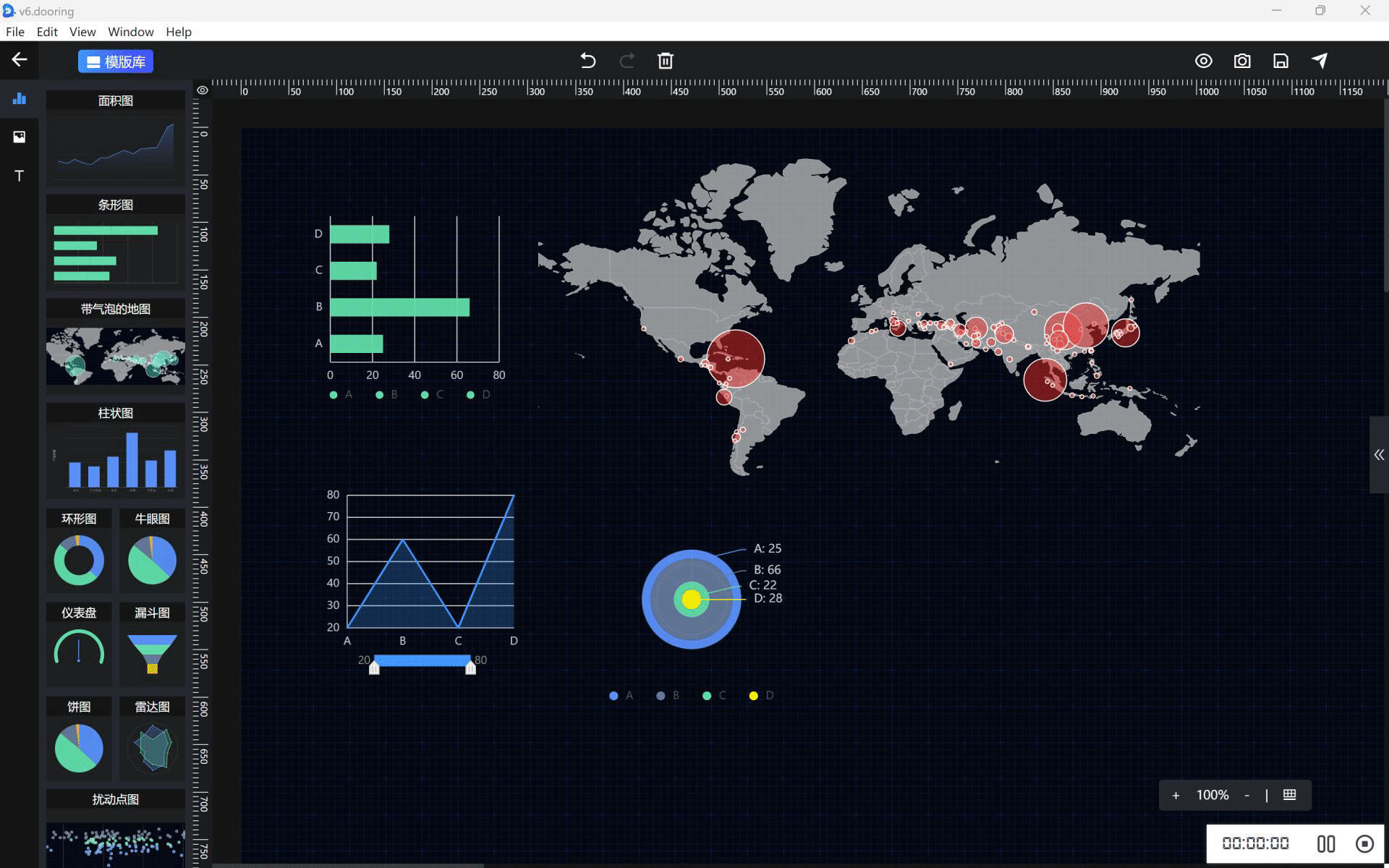Toggle the grid display icon near zoom
The width and height of the screenshot is (1389, 868).
pyautogui.click(x=1289, y=795)
